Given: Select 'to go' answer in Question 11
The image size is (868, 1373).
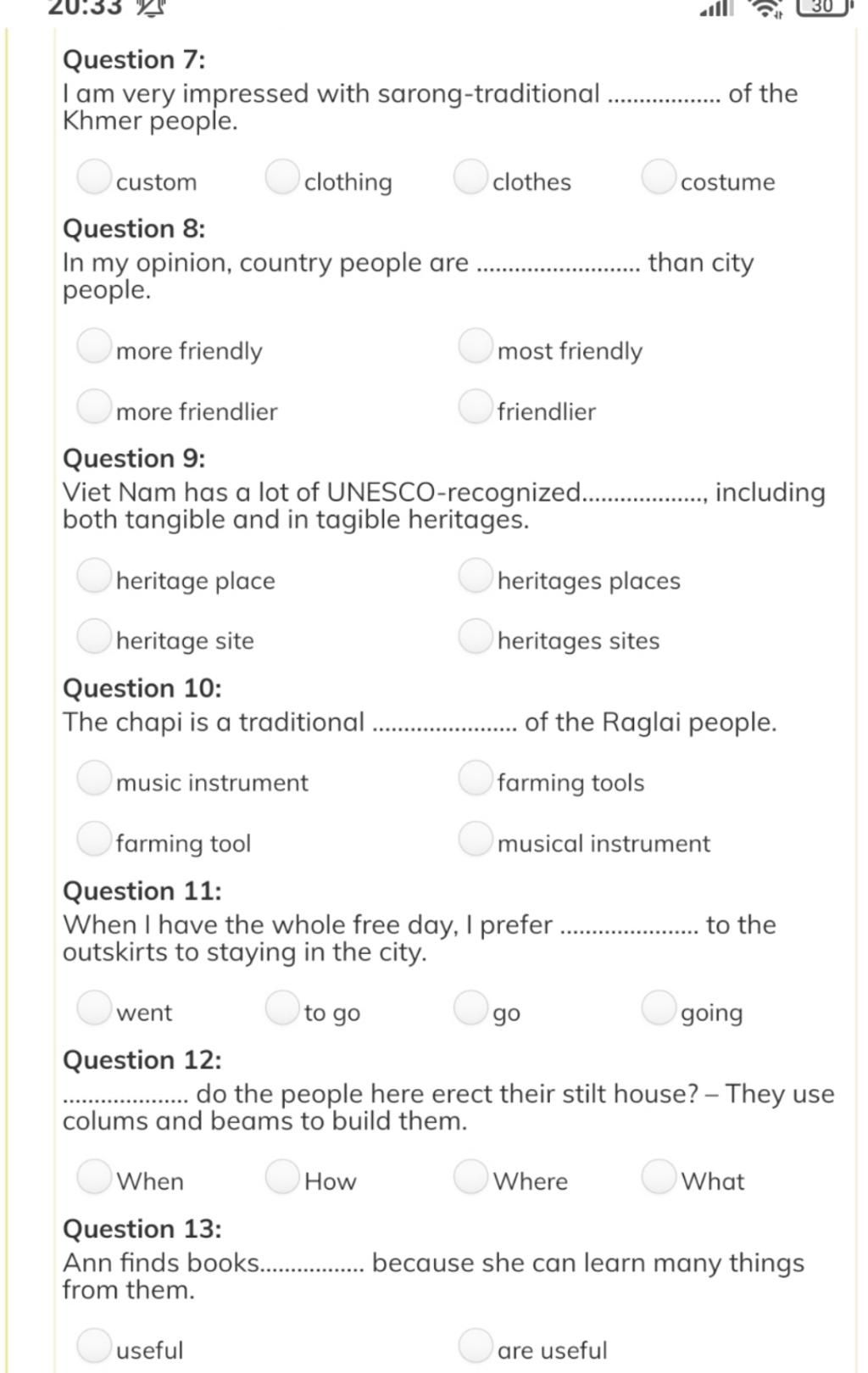Looking at the screenshot, I should pyautogui.click(x=282, y=1007).
